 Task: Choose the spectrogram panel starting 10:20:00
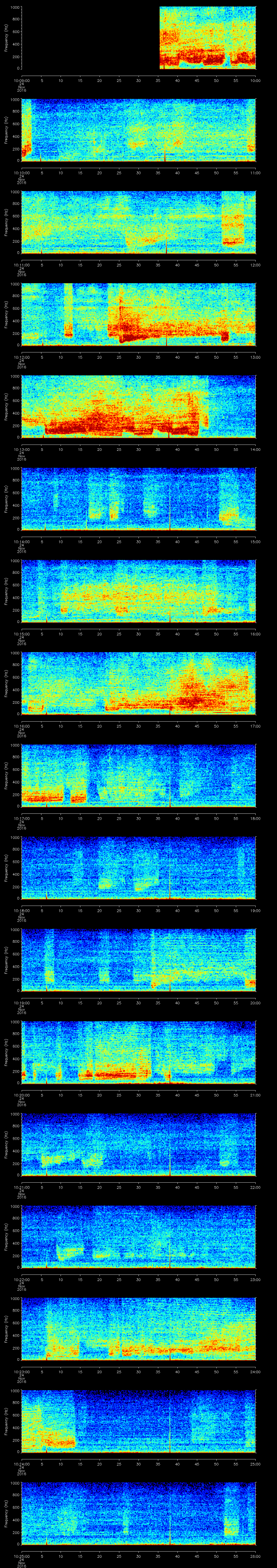(x=139, y=1052)
